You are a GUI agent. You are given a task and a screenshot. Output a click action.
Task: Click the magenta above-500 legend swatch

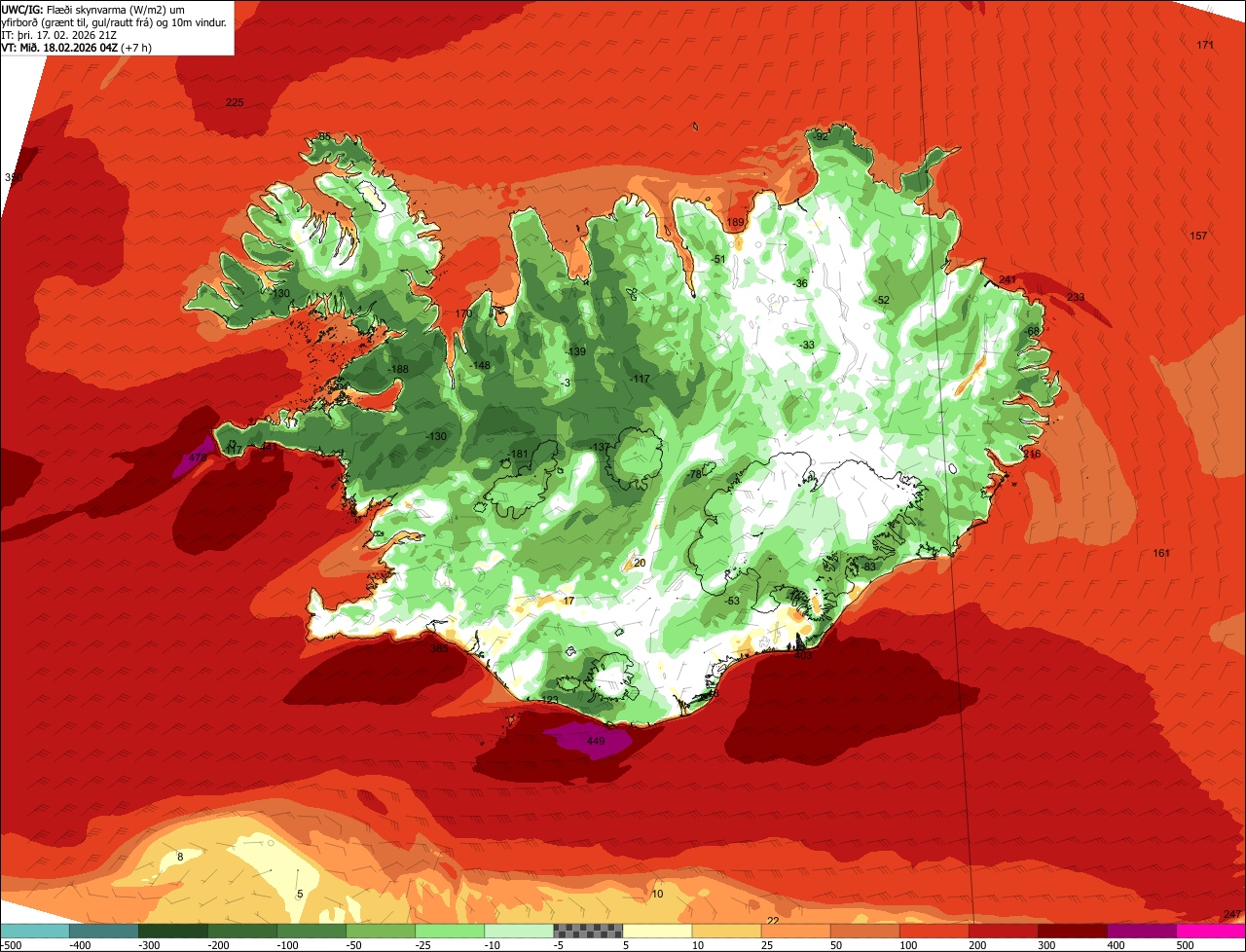tap(1211, 932)
